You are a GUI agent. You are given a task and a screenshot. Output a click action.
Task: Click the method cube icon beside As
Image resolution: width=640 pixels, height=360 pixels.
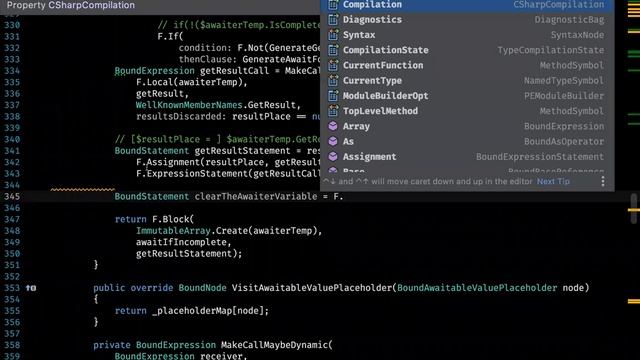point(333,141)
